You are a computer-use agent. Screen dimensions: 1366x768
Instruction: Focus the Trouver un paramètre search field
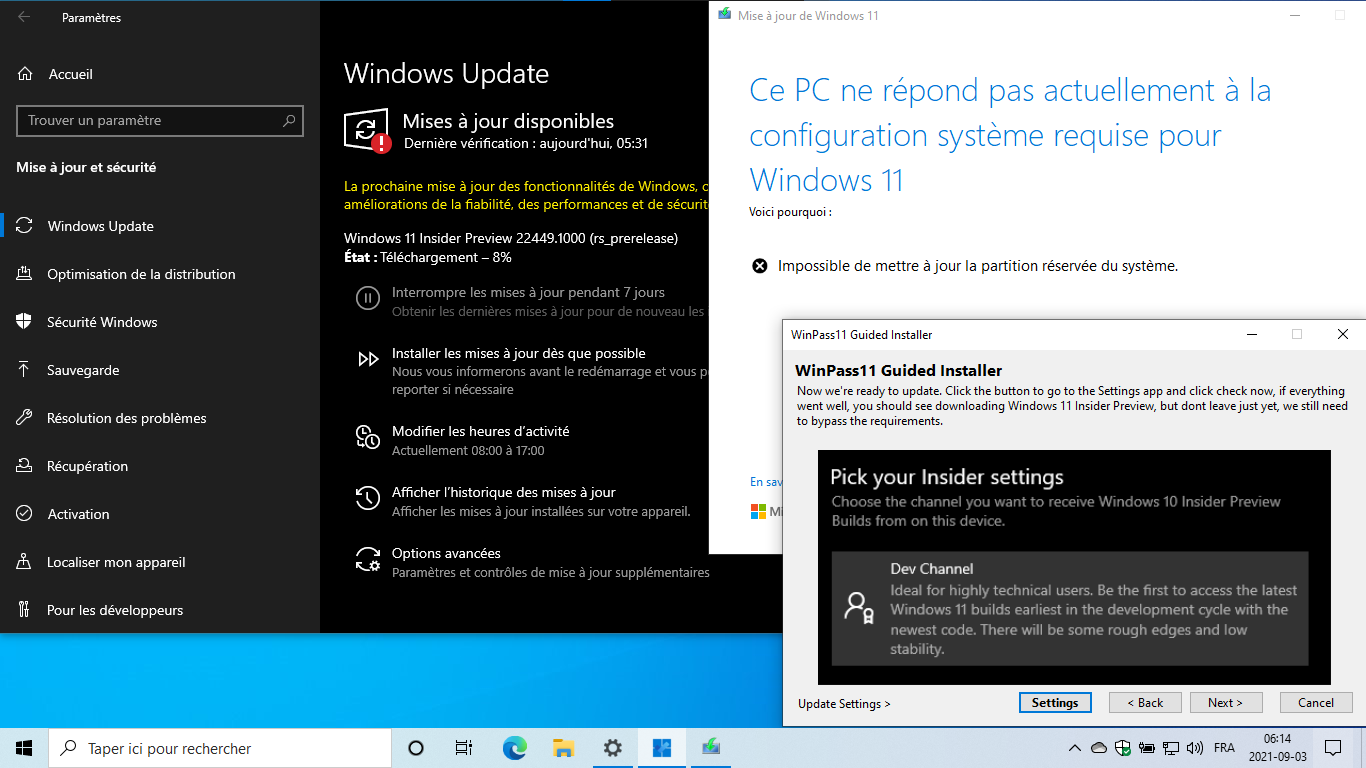160,121
